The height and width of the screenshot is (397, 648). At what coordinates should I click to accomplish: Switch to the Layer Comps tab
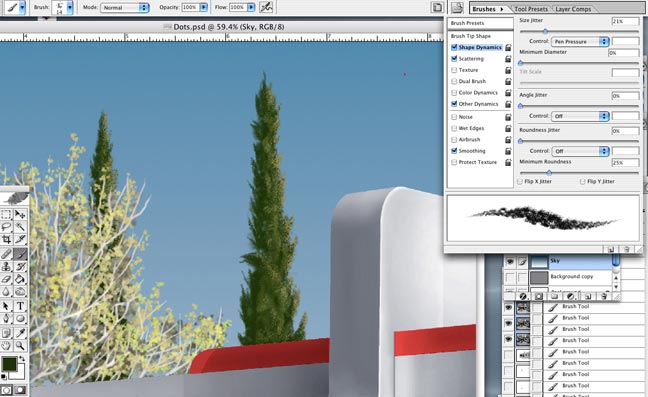point(573,9)
